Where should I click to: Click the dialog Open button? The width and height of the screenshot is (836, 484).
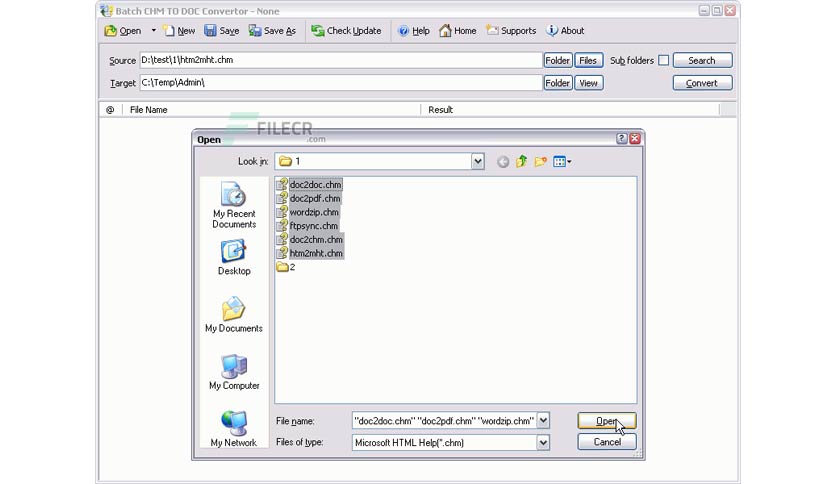tap(607, 421)
